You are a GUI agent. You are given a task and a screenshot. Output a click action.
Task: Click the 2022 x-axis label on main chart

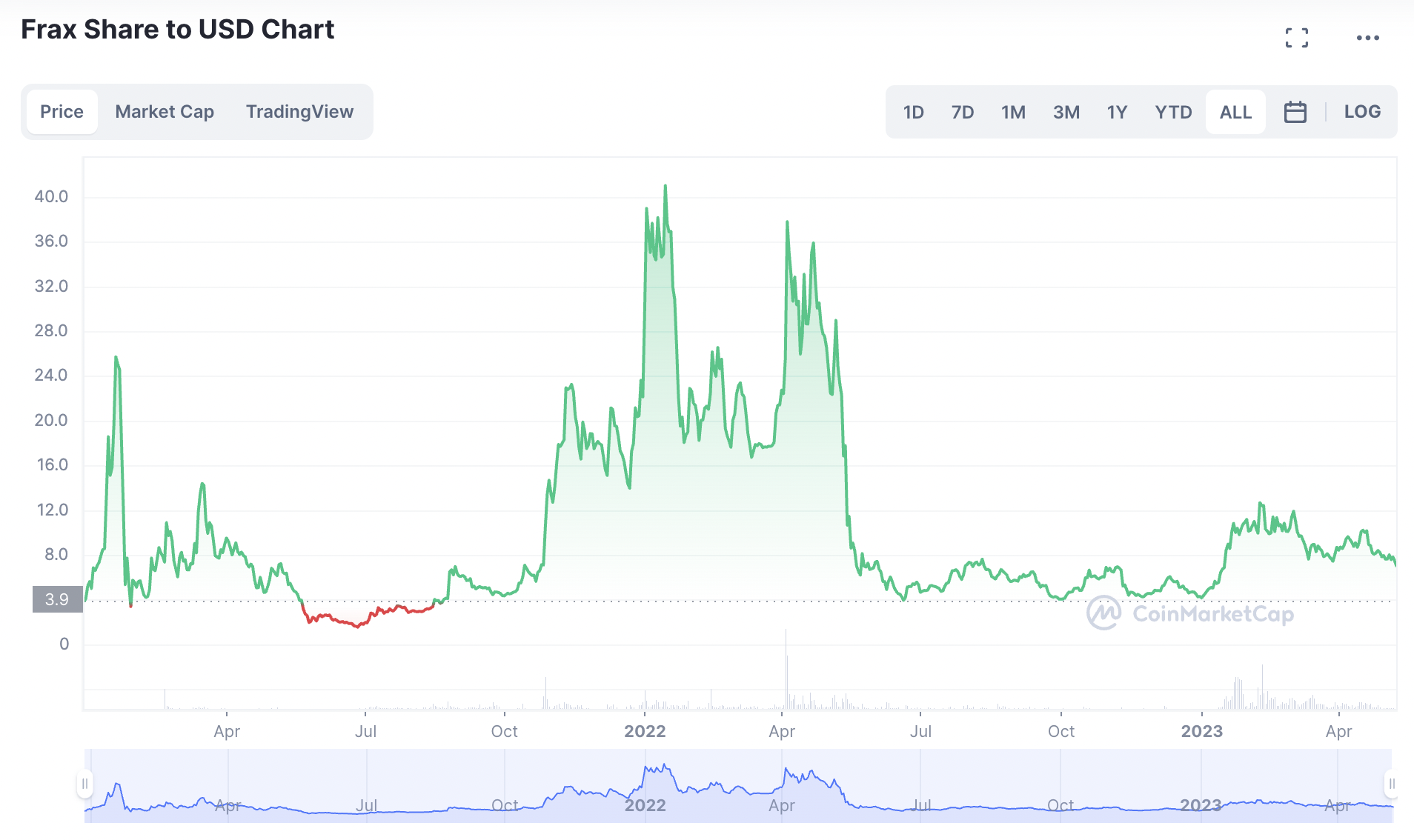tap(645, 731)
